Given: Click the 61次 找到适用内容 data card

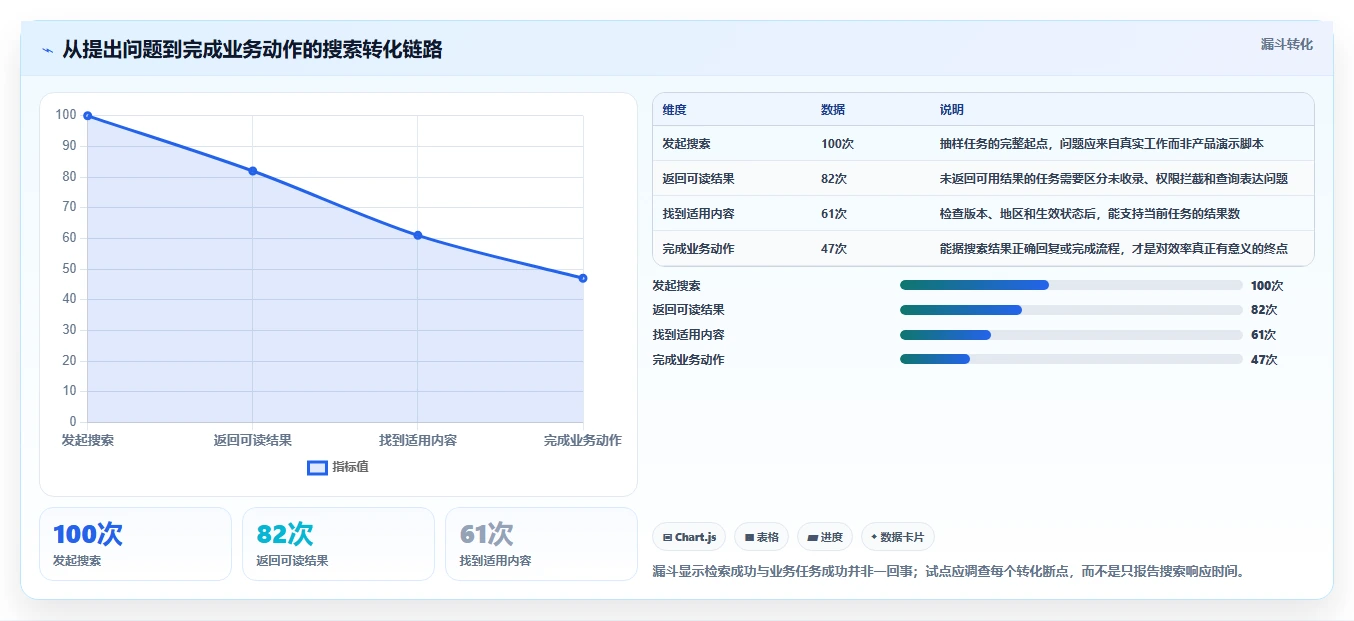Looking at the screenshot, I should tap(541, 544).
